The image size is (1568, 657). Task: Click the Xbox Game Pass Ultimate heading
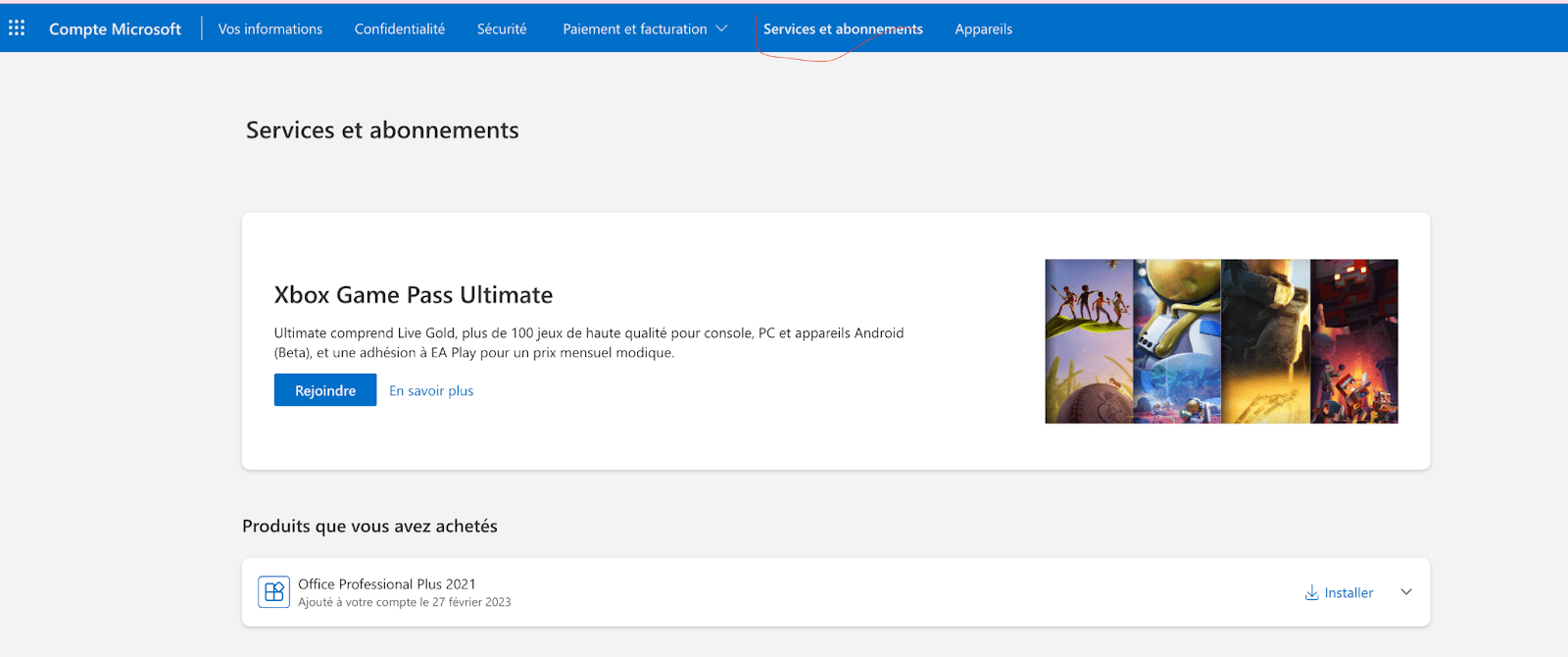414,295
